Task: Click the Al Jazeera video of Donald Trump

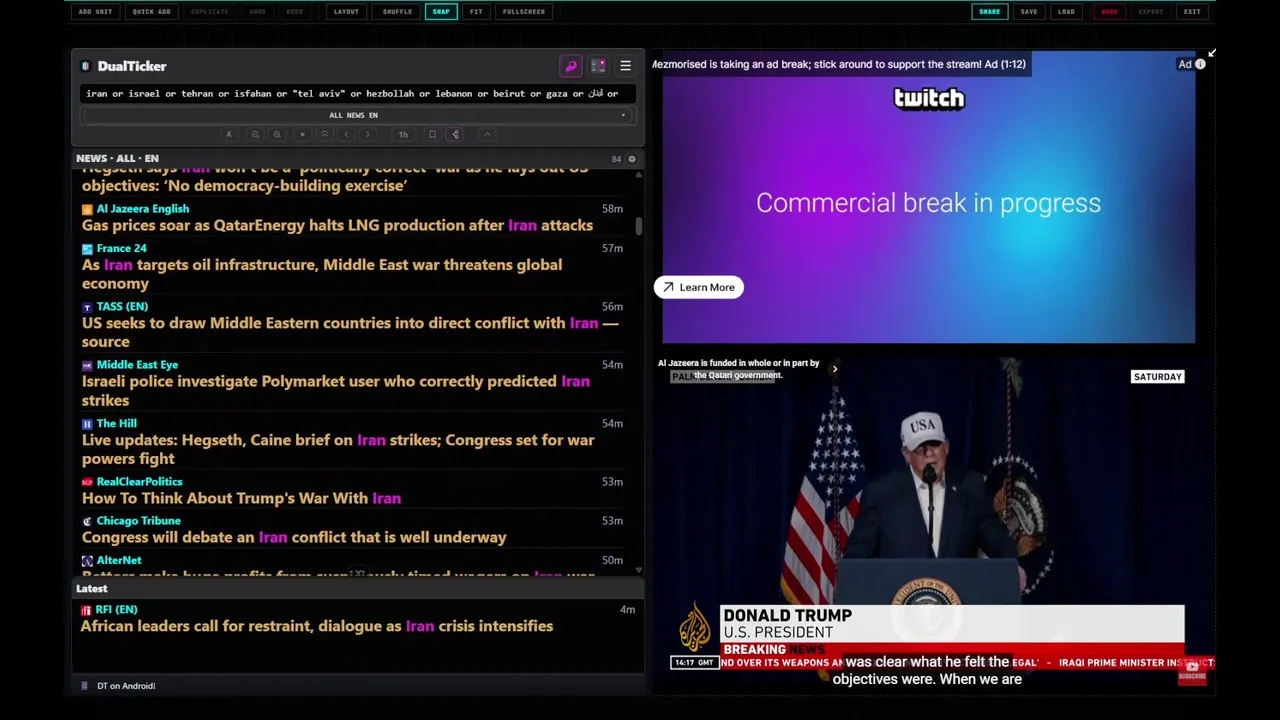Action: pos(933,522)
